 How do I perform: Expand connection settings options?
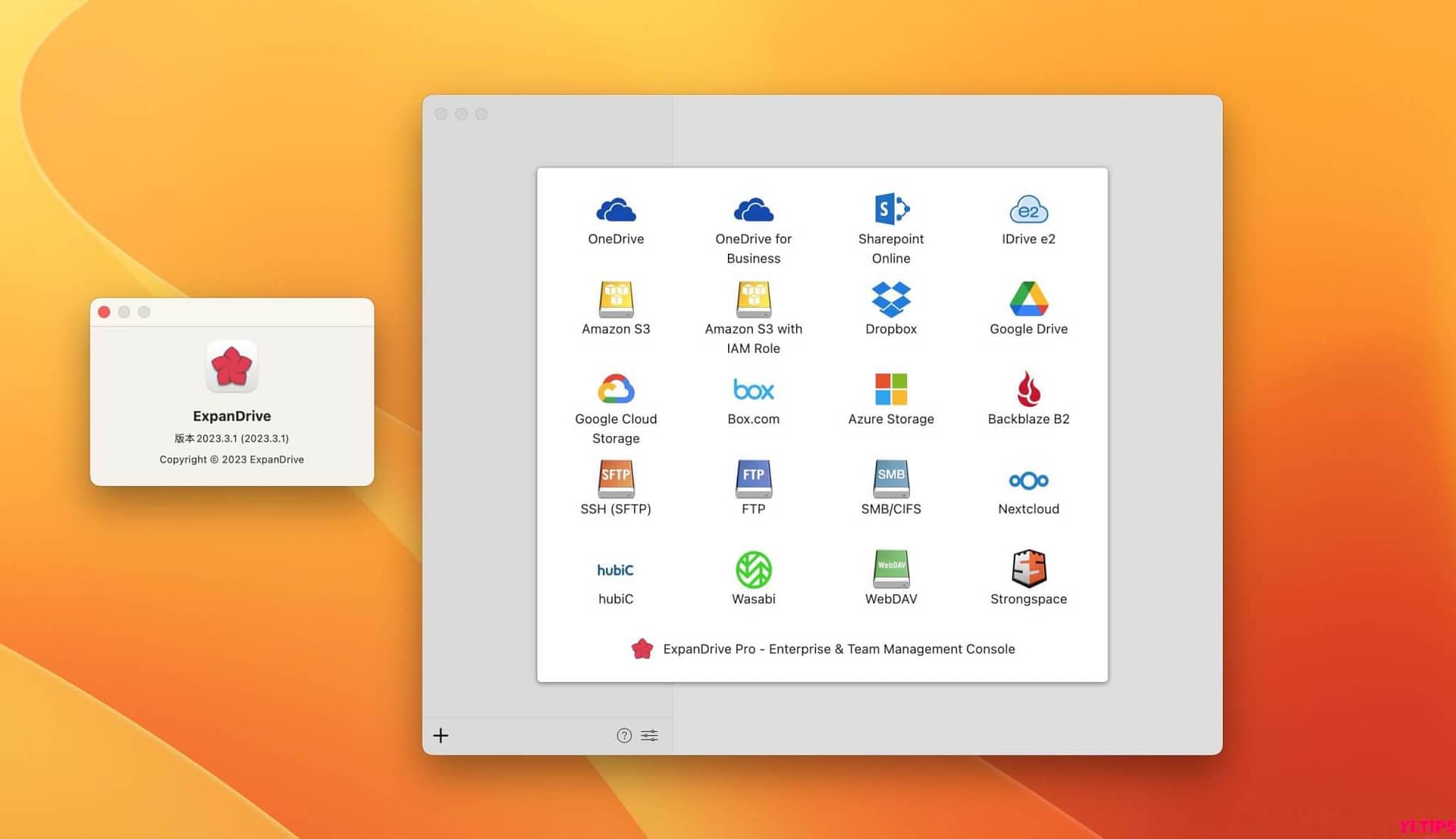coord(652,734)
